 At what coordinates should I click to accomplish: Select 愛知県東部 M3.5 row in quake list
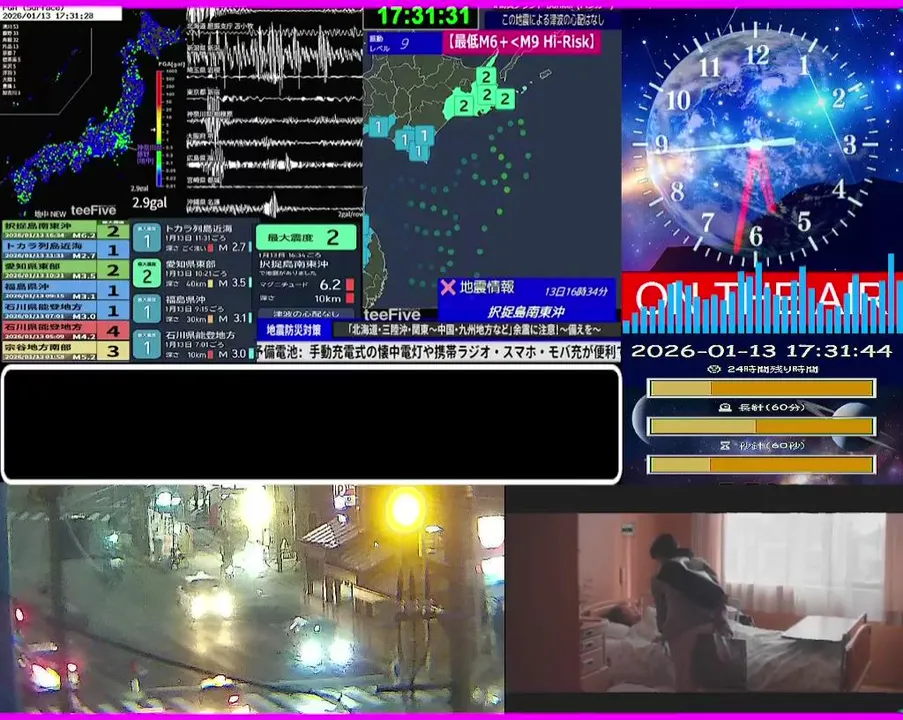pos(65,270)
